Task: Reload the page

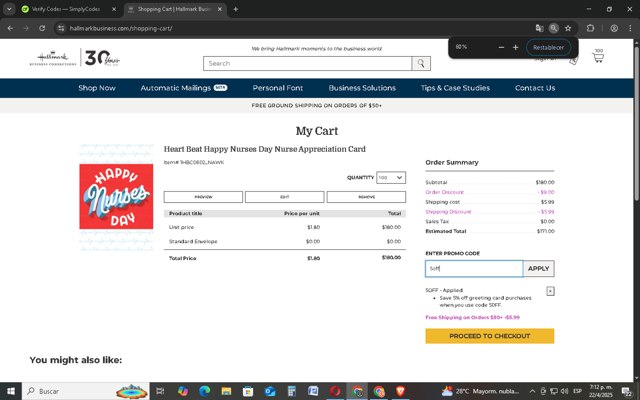Action: (x=42, y=28)
